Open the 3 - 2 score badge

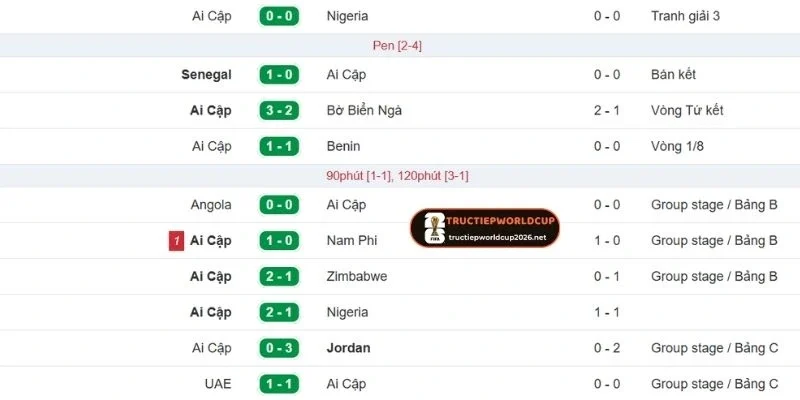(279, 110)
